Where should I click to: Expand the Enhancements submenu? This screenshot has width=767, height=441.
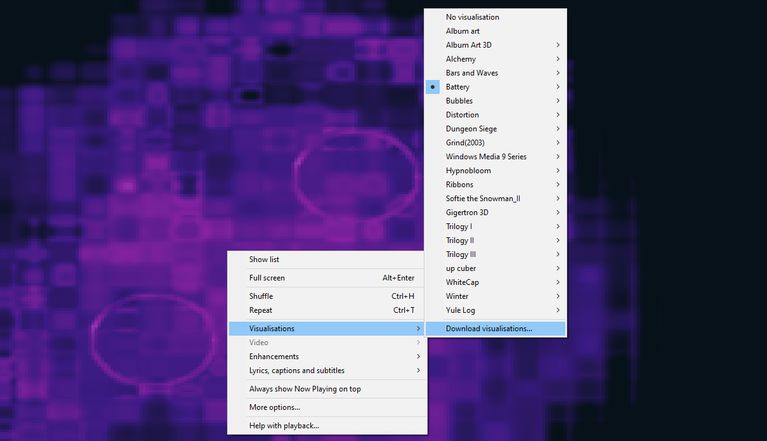pos(274,356)
